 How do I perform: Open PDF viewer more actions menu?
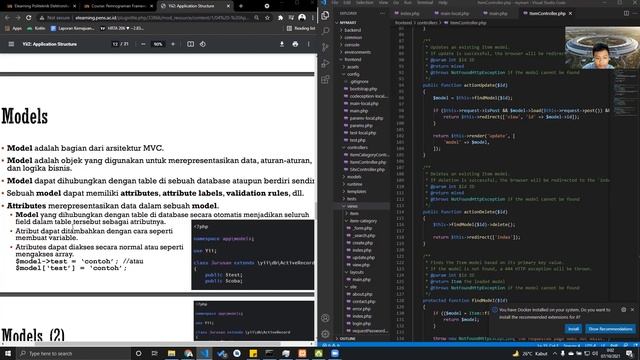pyautogui.click(x=309, y=44)
